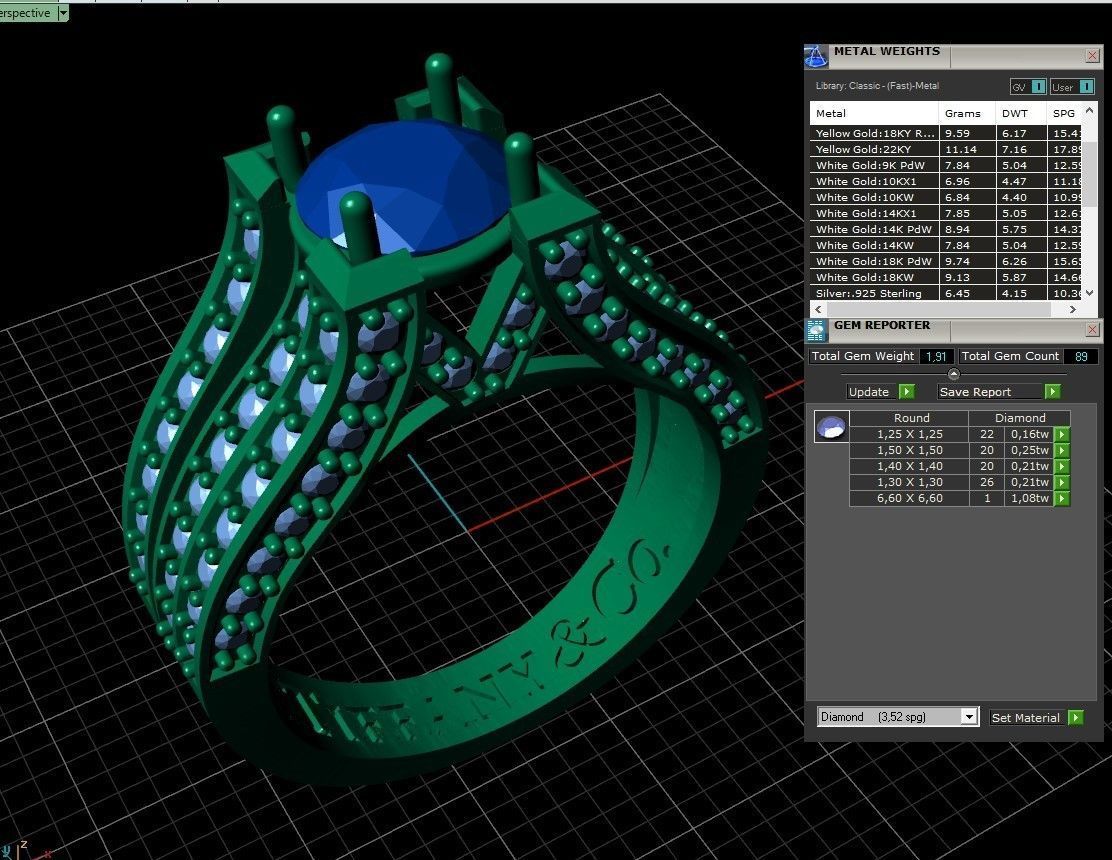
Task: Select the White Gold:9K PdW row
Action: pos(946,165)
